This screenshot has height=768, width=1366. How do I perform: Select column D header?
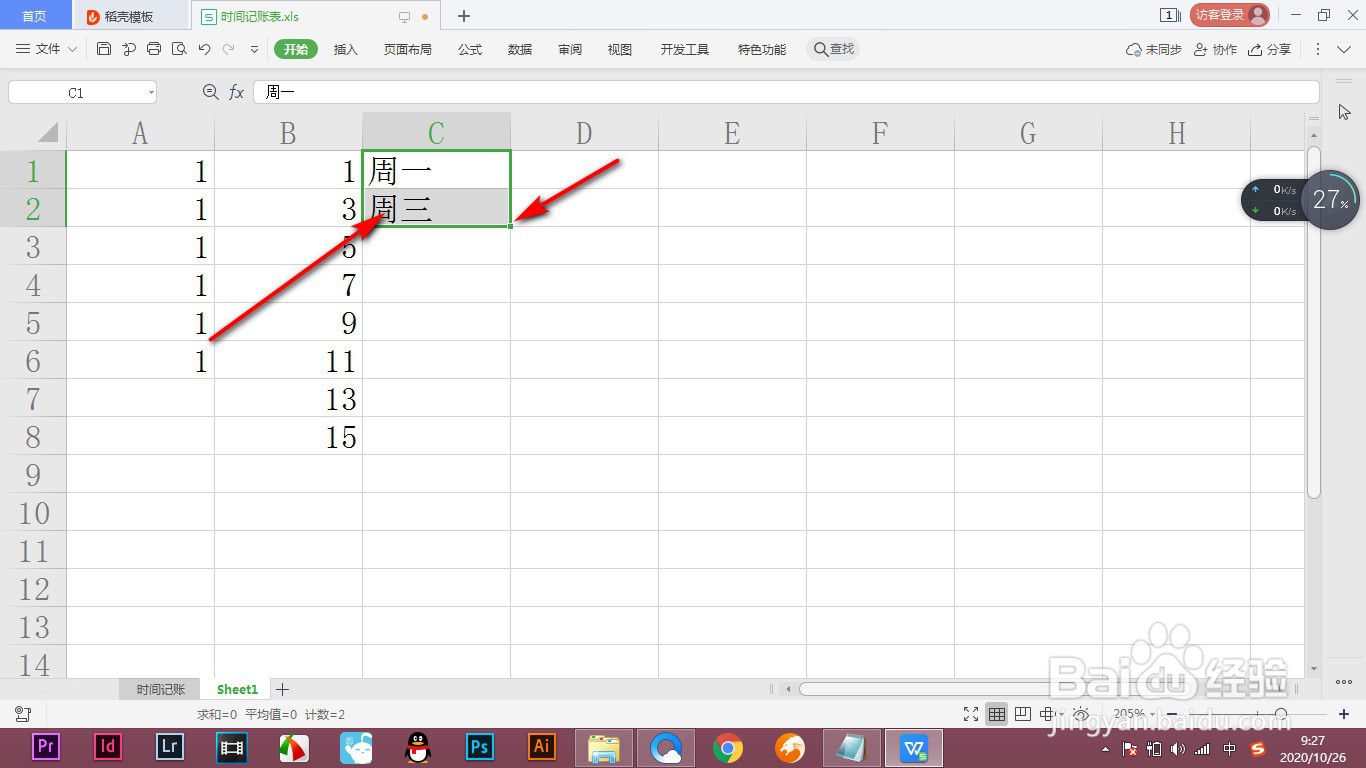pos(584,132)
